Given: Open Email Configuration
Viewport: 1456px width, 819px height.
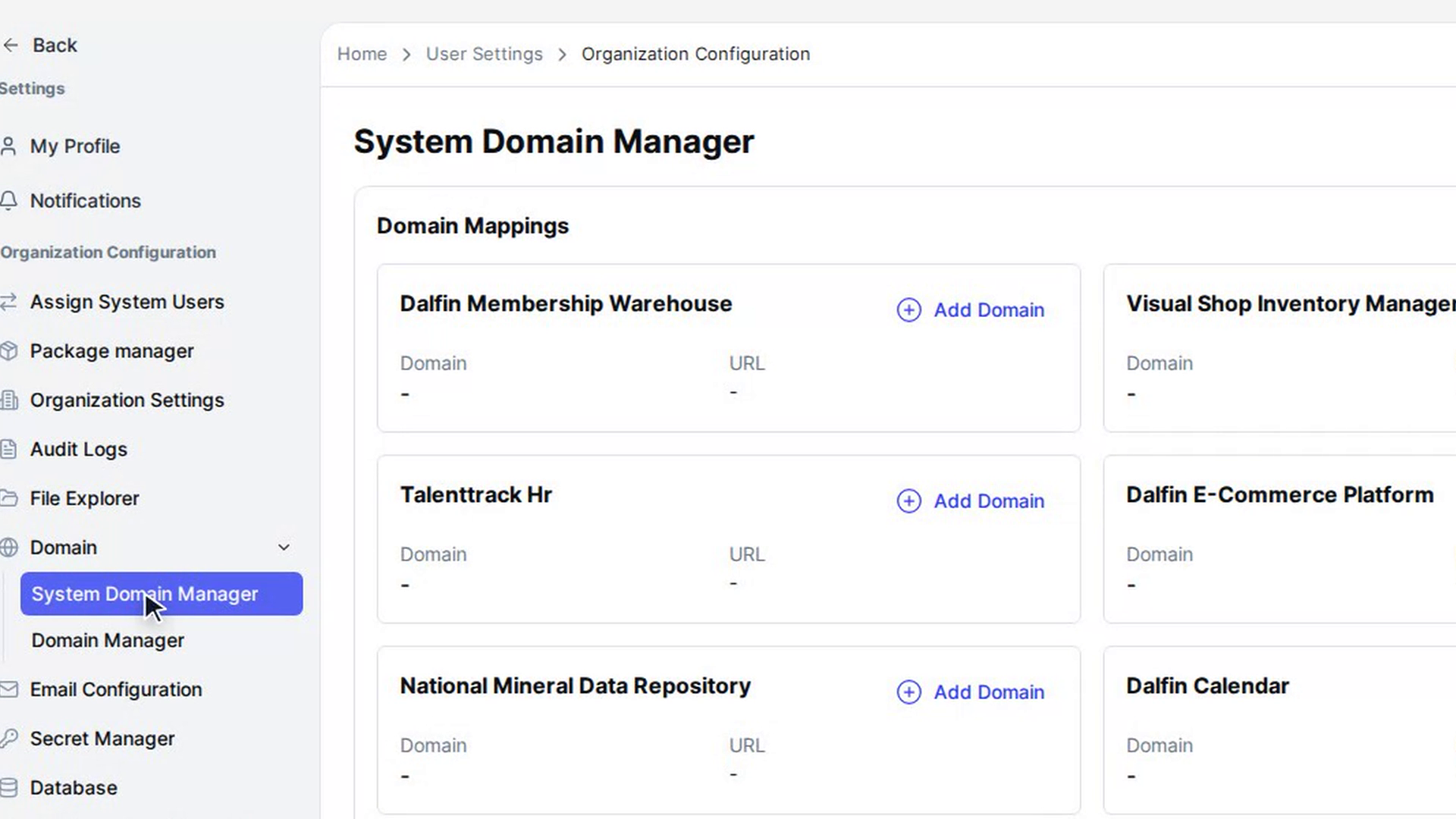Looking at the screenshot, I should click(x=116, y=690).
